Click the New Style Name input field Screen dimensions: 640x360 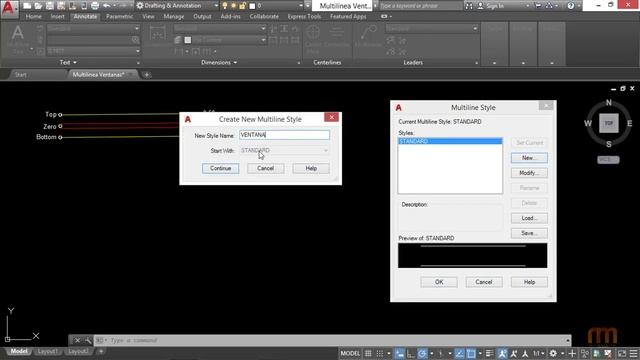pos(284,135)
